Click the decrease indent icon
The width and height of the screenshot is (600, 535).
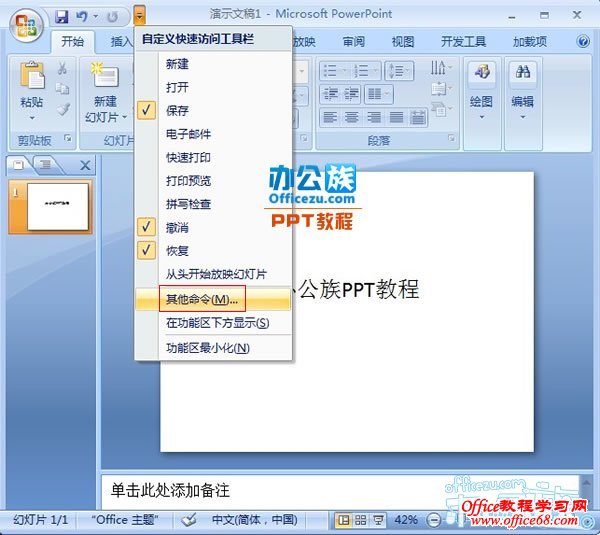point(330,94)
